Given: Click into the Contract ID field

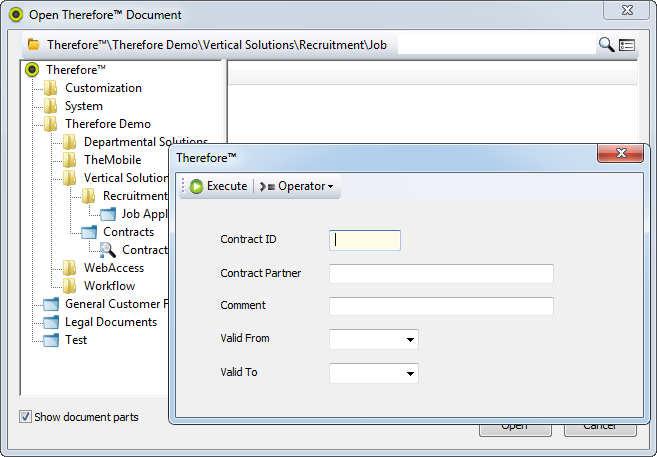Looking at the screenshot, I should coord(365,240).
